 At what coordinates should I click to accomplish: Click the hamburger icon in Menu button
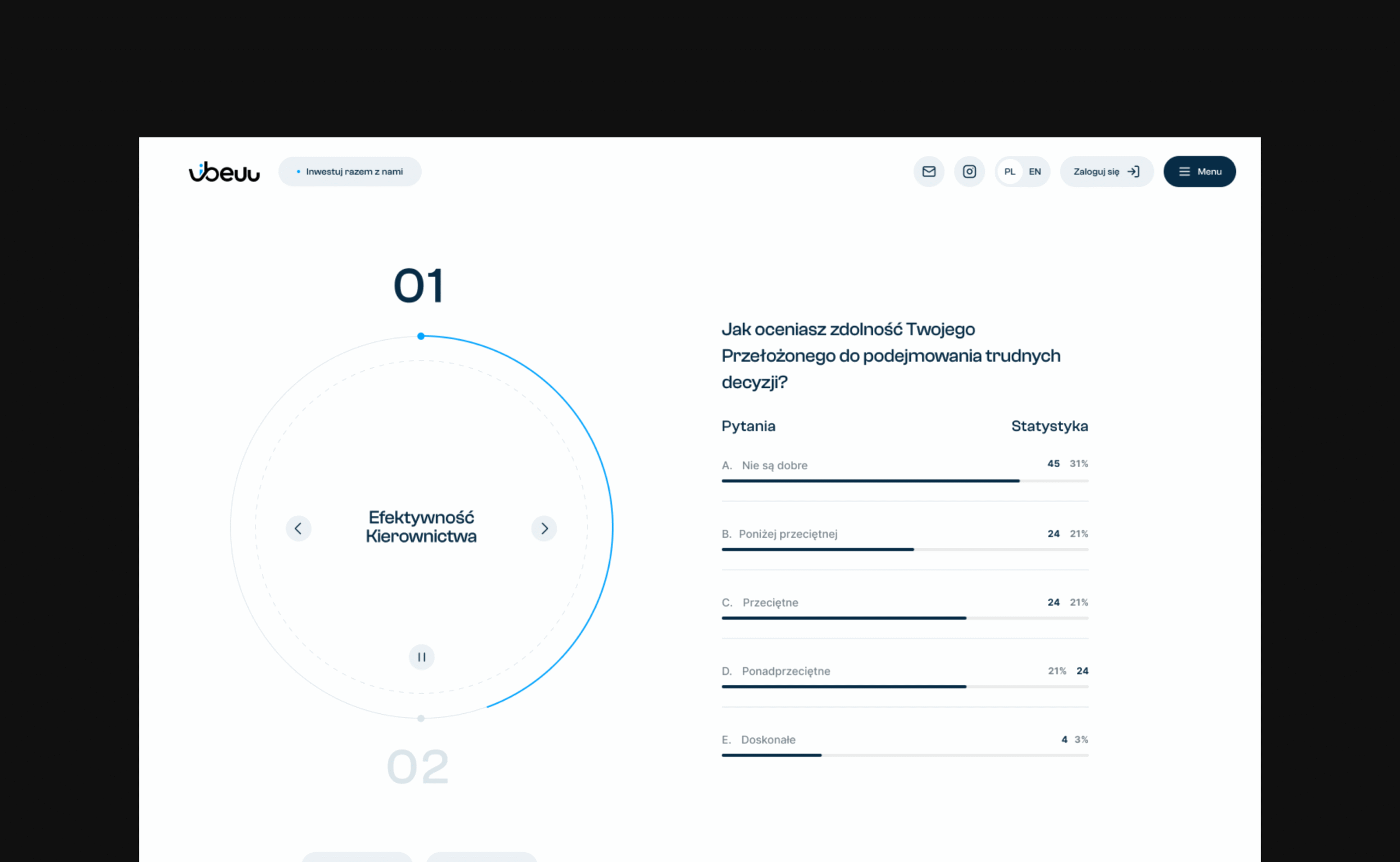[x=1184, y=172]
